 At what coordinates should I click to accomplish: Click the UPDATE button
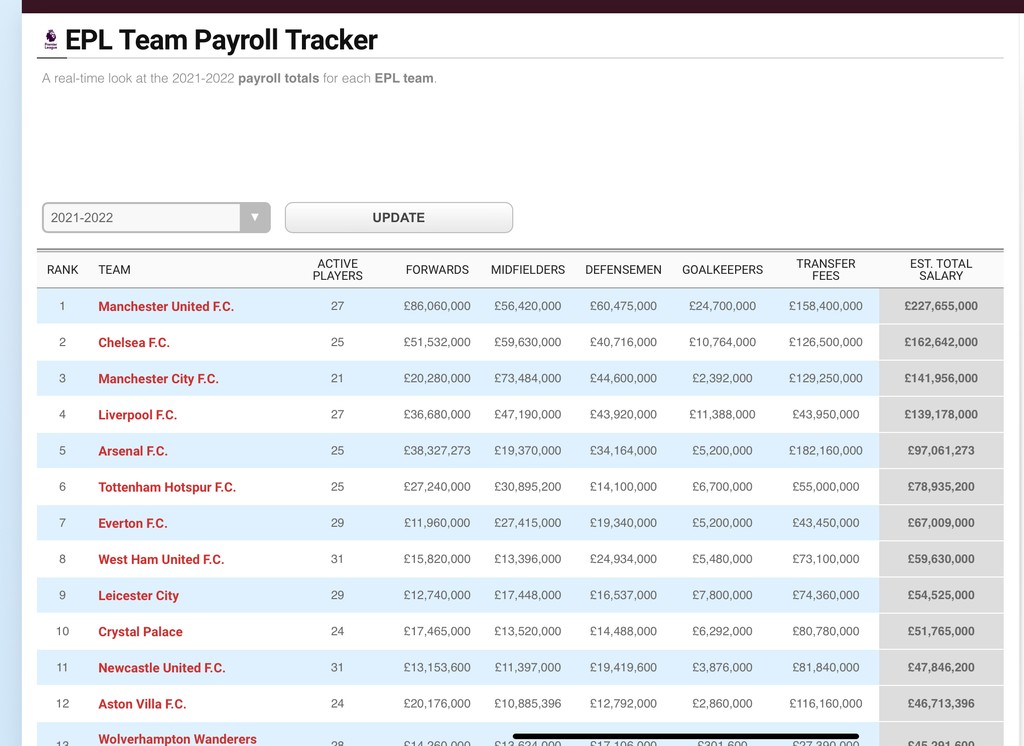398,218
